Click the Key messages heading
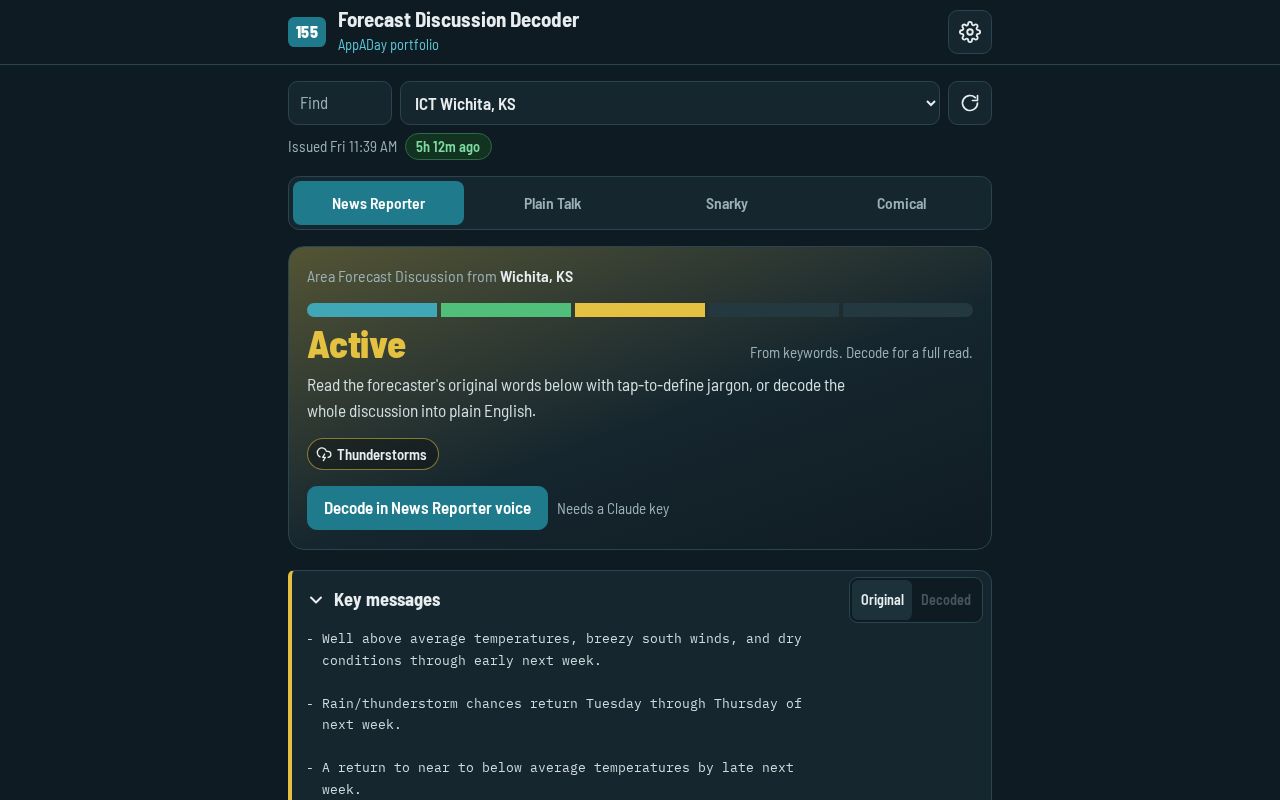 tap(387, 600)
